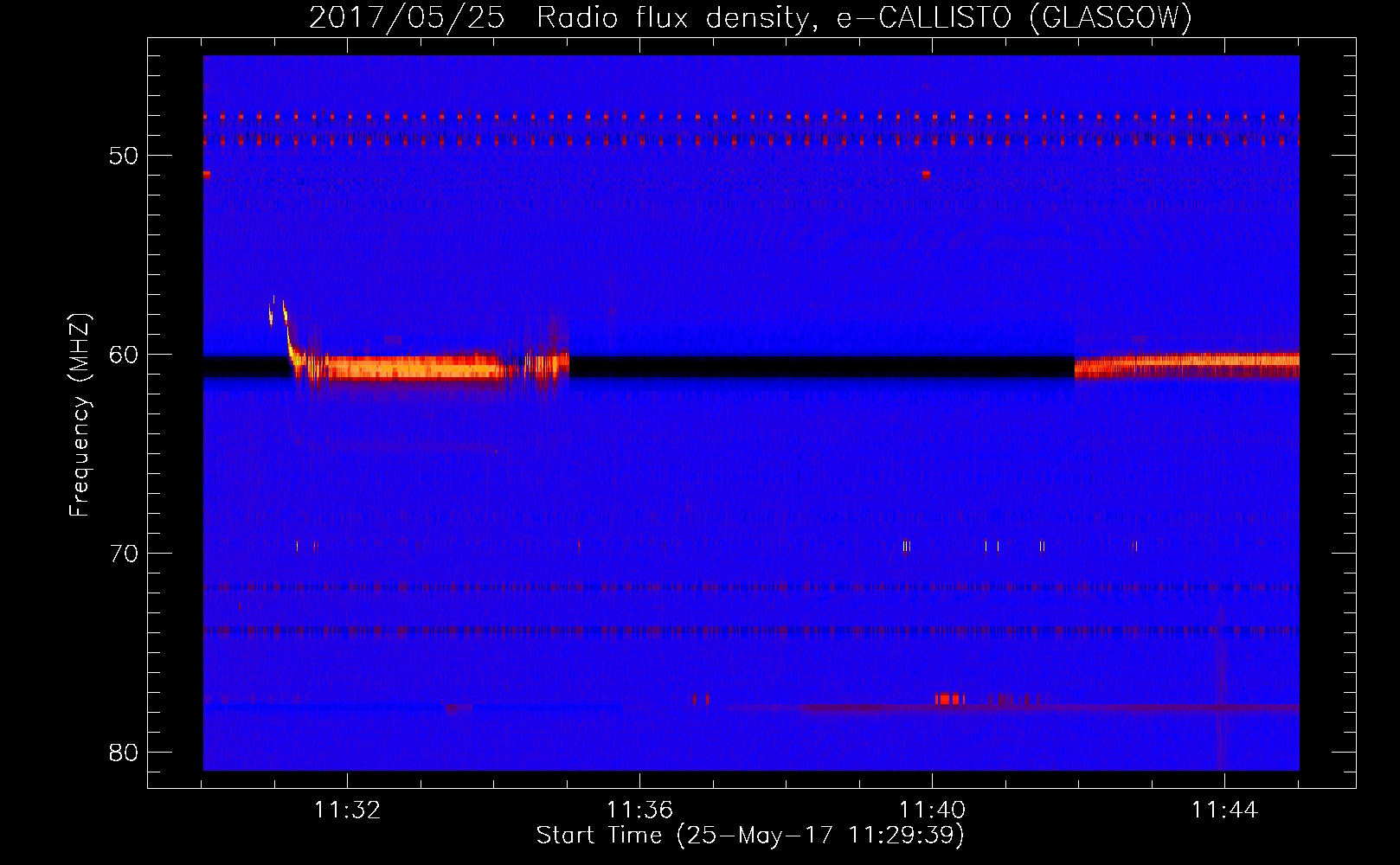Click the 50 MHz tick label

(124, 156)
